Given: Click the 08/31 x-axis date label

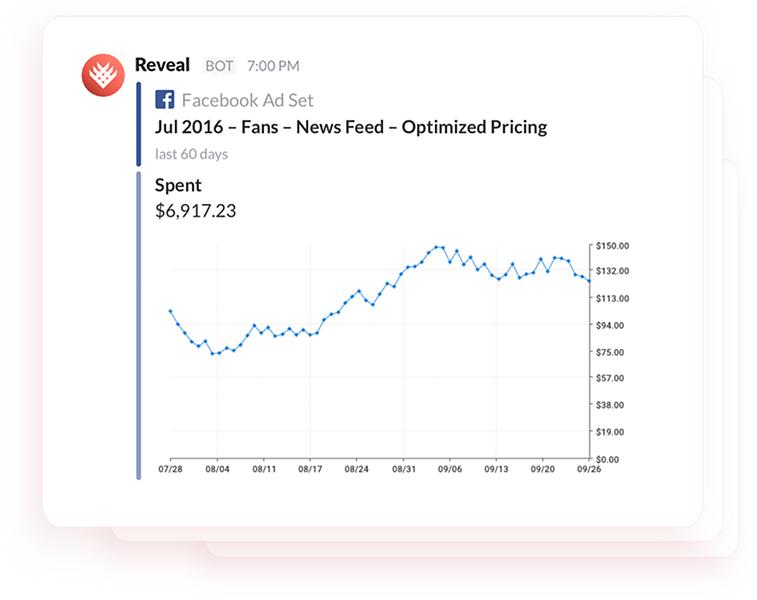Looking at the screenshot, I should pyautogui.click(x=404, y=469).
